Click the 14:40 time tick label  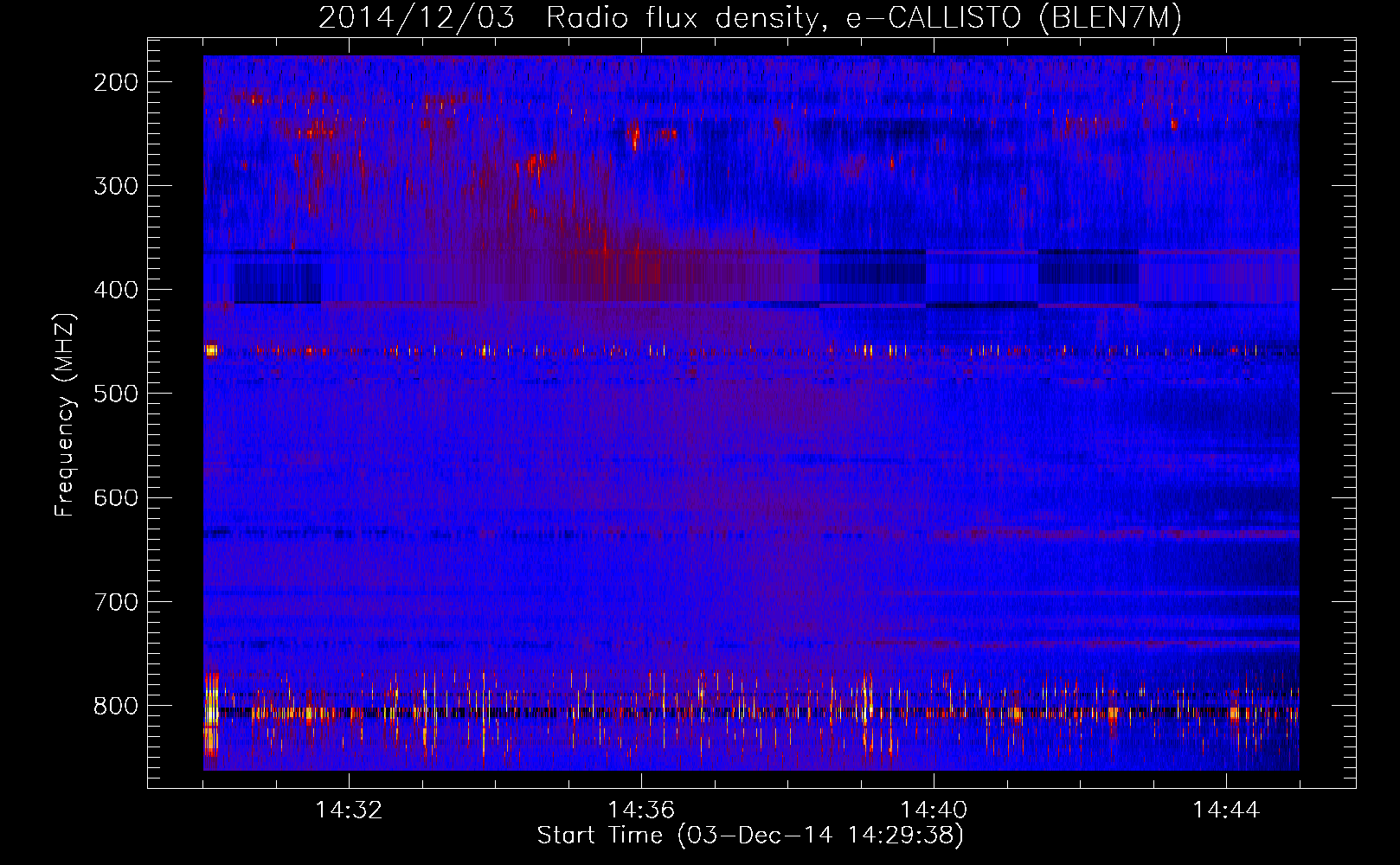(x=934, y=811)
